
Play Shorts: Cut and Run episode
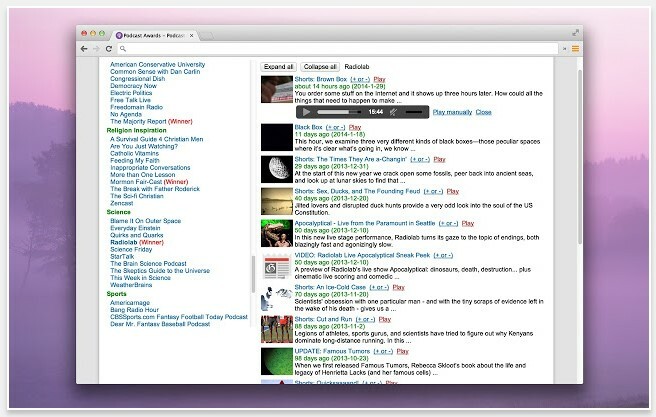[x=384, y=319]
